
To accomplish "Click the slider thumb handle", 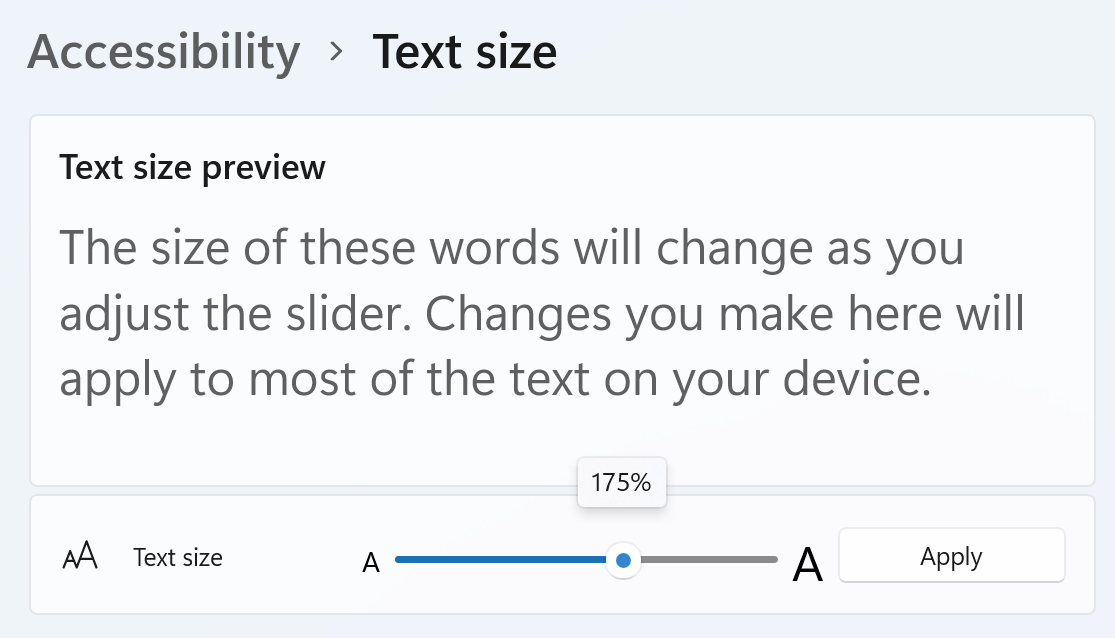I will (623, 562).
